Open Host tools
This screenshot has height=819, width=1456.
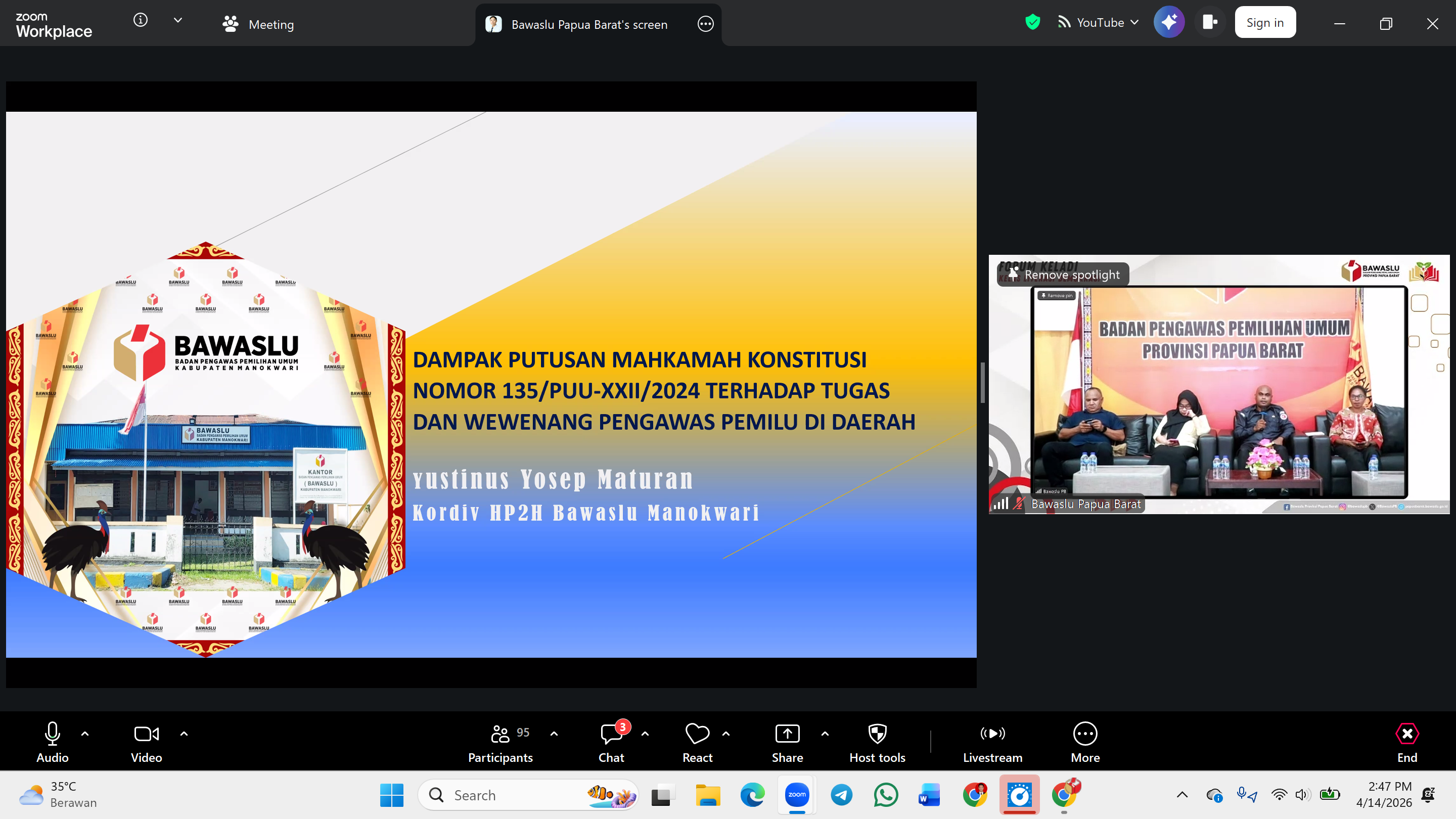click(877, 741)
